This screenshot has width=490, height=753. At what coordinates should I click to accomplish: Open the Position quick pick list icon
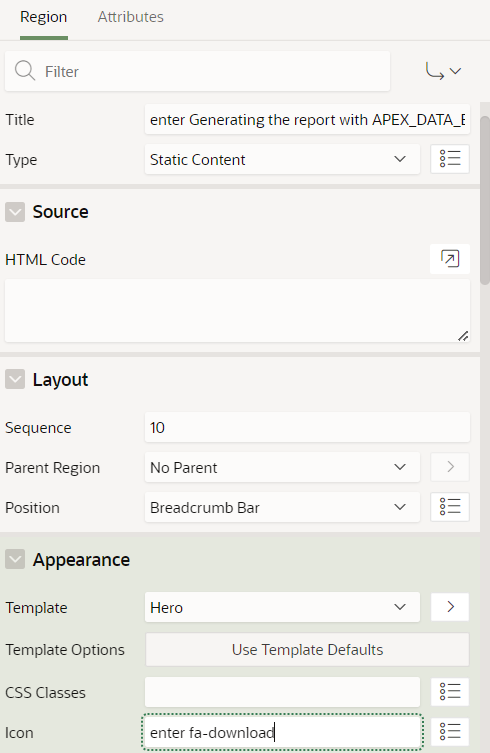(450, 507)
